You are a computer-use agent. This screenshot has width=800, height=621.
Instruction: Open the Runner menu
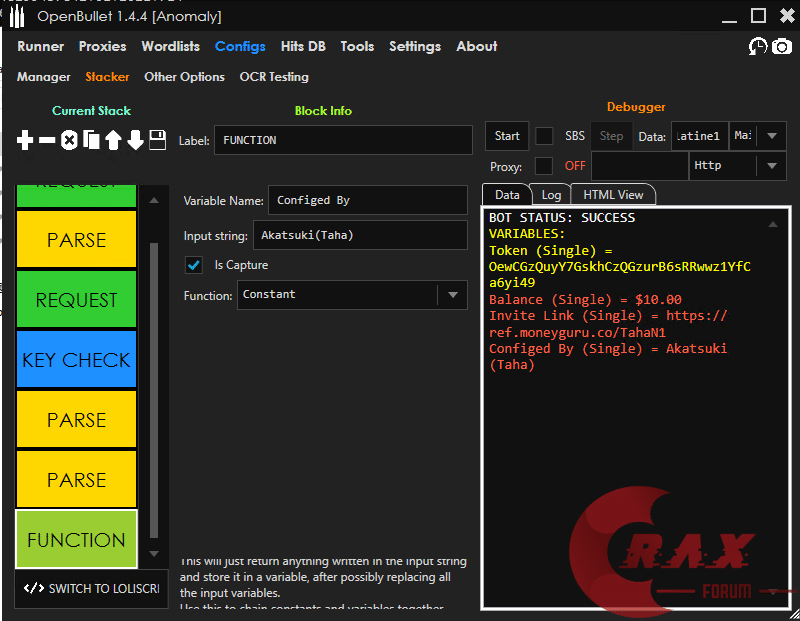tap(41, 46)
